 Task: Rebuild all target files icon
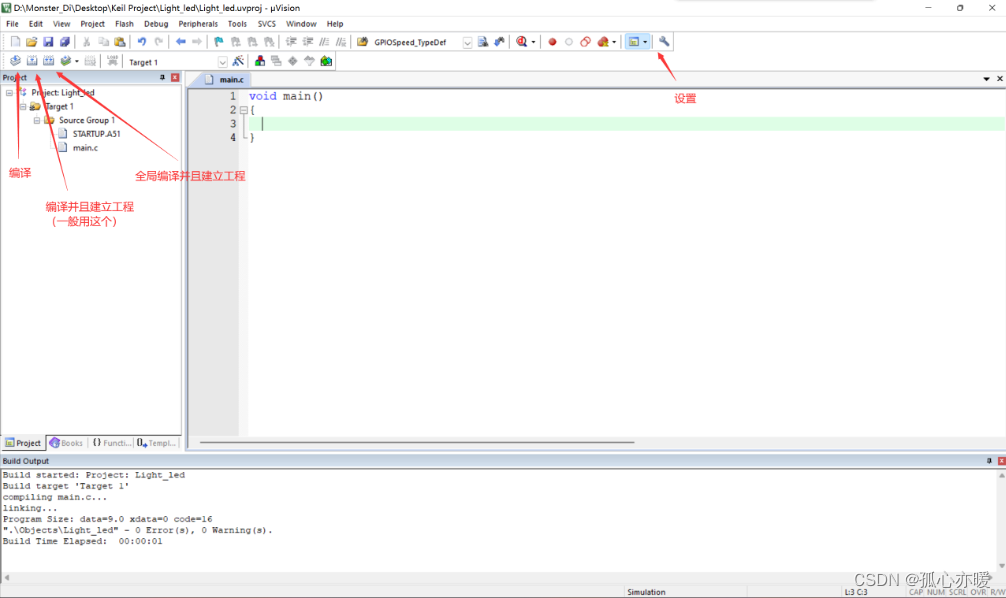point(48,61)
